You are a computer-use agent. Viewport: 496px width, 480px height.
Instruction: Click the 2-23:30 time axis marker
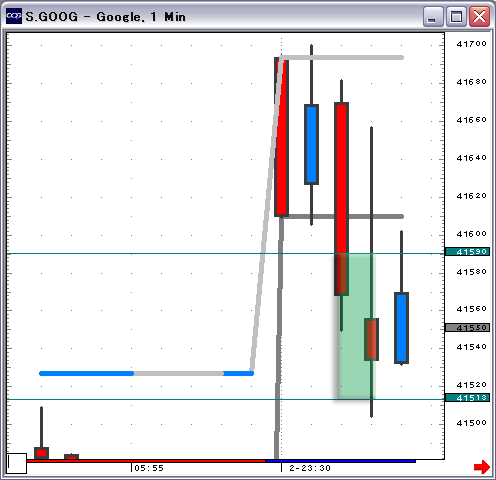pos(310,468)
